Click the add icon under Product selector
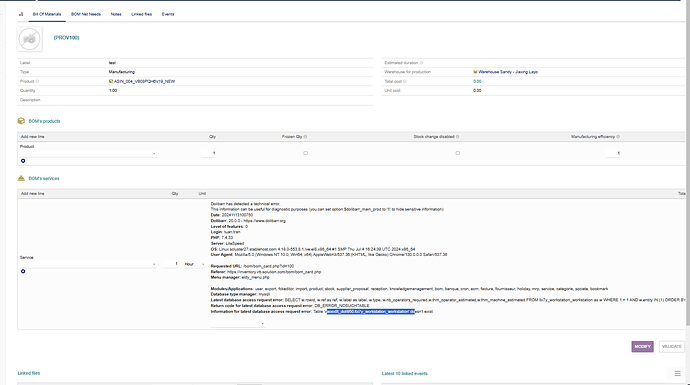Screen dimensions: 690x385 click(23, 161)
